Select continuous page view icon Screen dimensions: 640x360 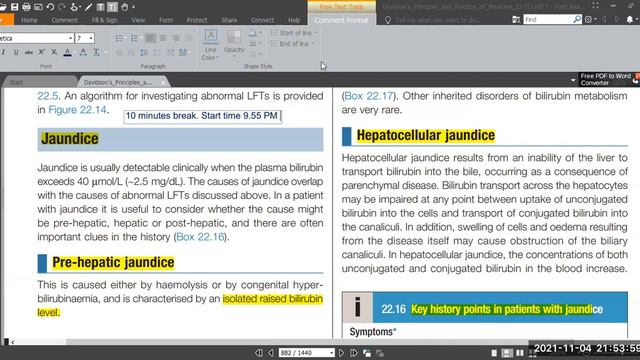click(x=507, y=353)
